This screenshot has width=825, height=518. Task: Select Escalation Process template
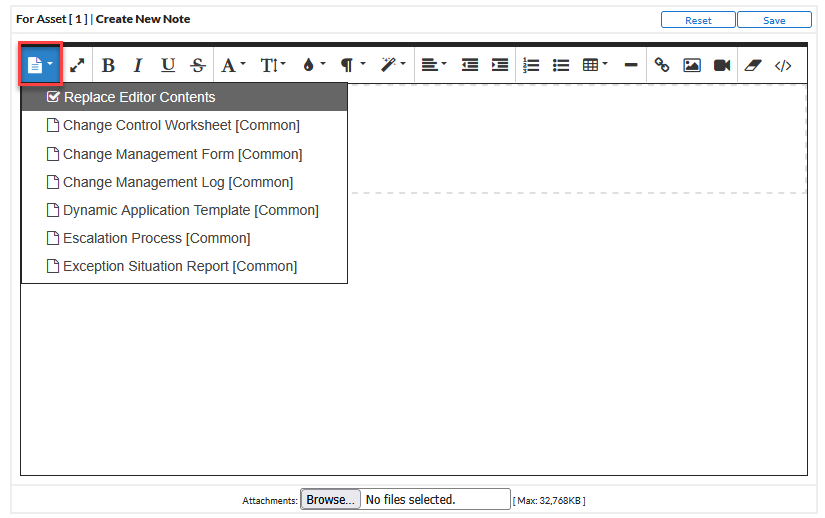(x=156, y=238)
